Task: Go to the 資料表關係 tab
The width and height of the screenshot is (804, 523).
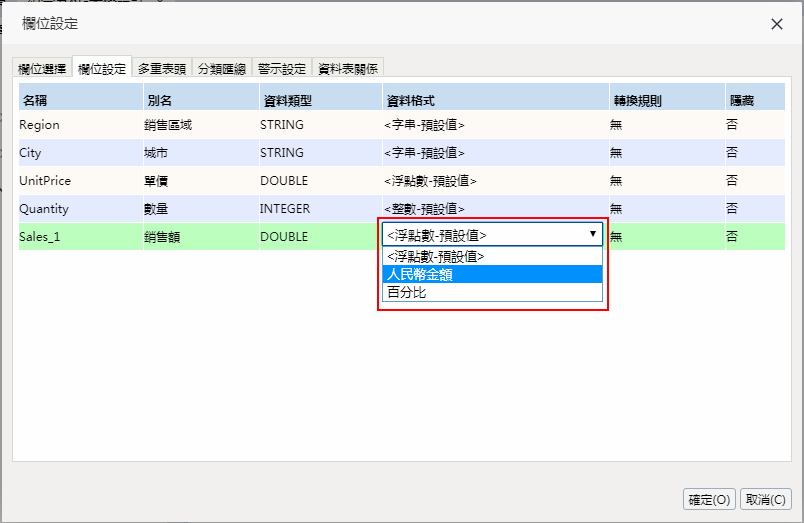Action: pos(348,69)
